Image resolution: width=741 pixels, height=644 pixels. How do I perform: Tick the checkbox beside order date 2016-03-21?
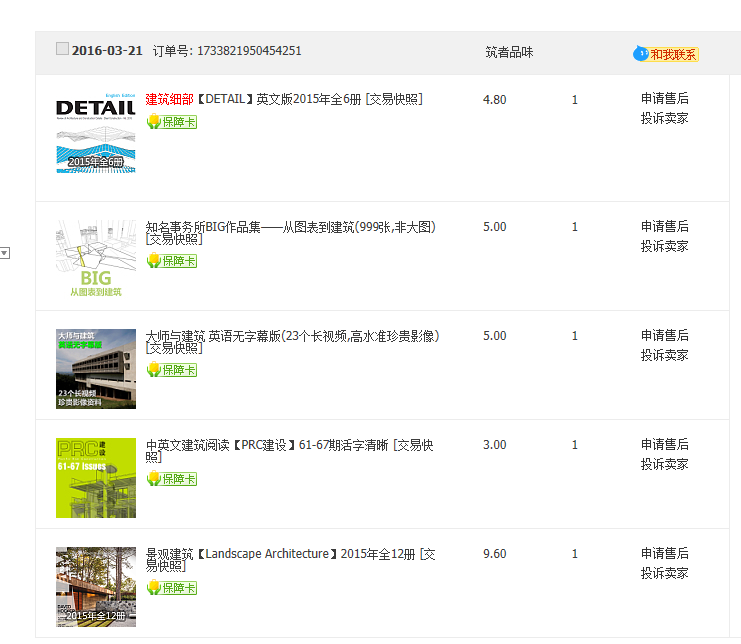click(x=62, y=49)
